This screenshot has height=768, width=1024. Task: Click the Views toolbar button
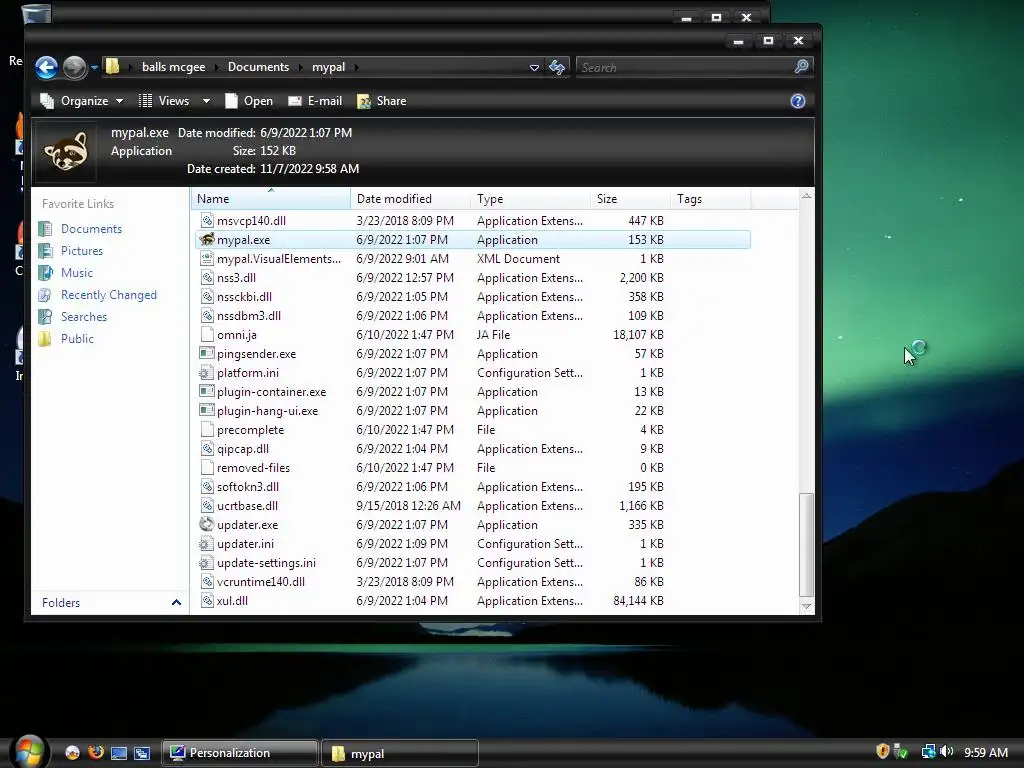coord(164,101)
